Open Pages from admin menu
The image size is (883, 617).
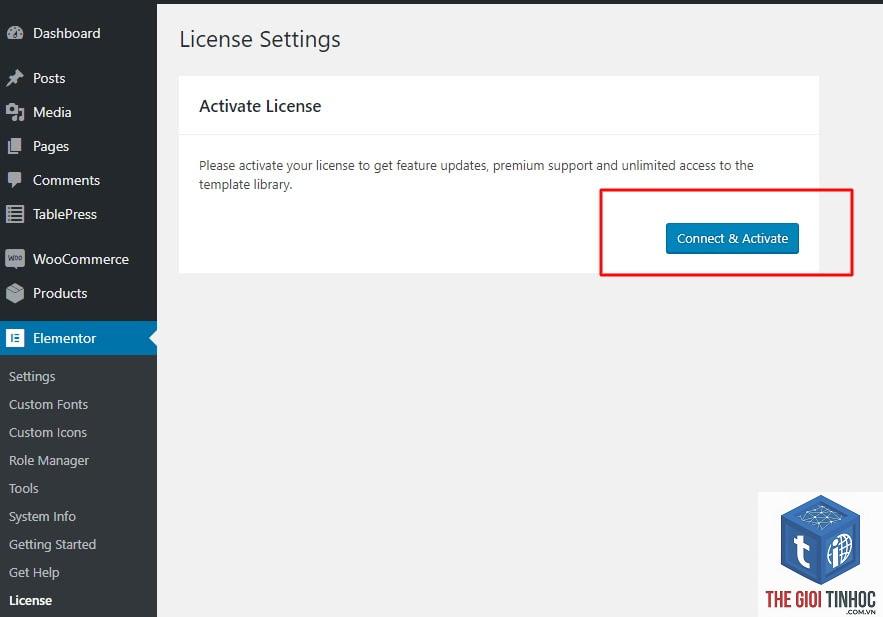pos(51,146)
